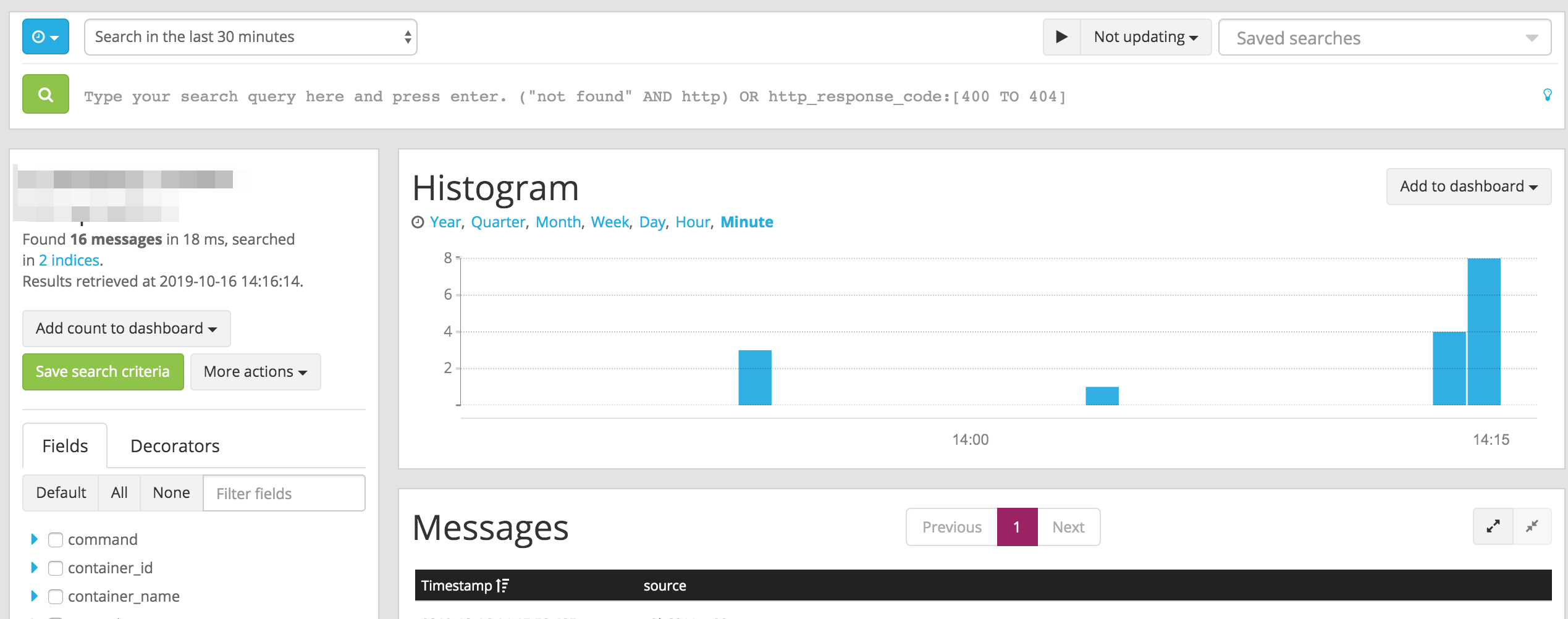Focus the search query input field
This screenshot has height=619, width=1568.
coord(803,96)
